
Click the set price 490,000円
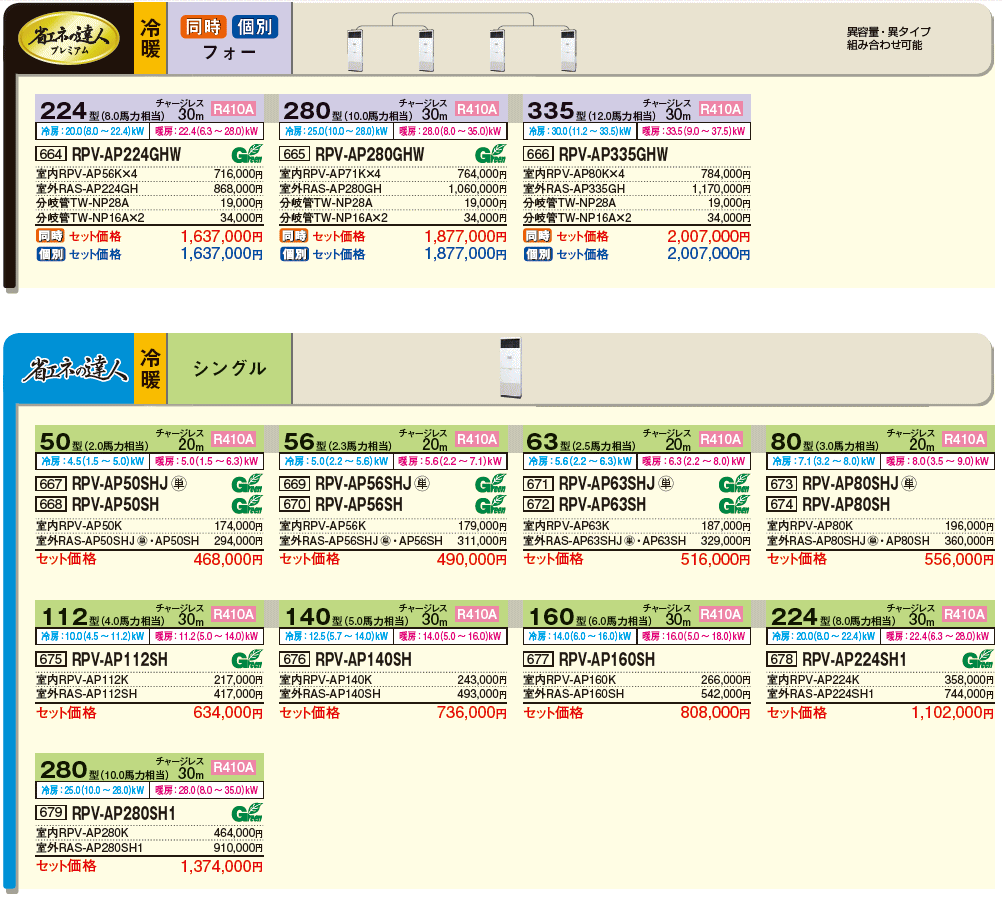(x=472, y=559)
